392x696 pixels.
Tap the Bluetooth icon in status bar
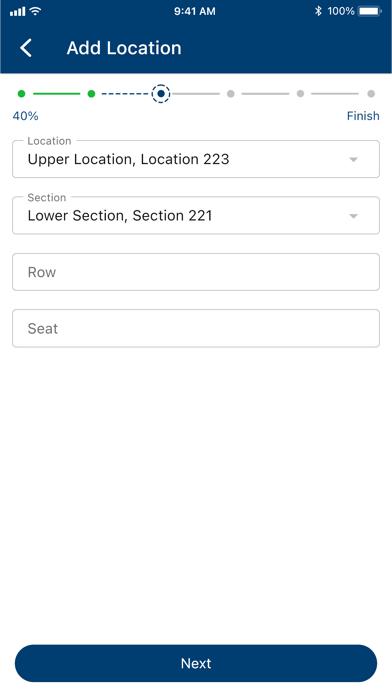pos(318,11)
